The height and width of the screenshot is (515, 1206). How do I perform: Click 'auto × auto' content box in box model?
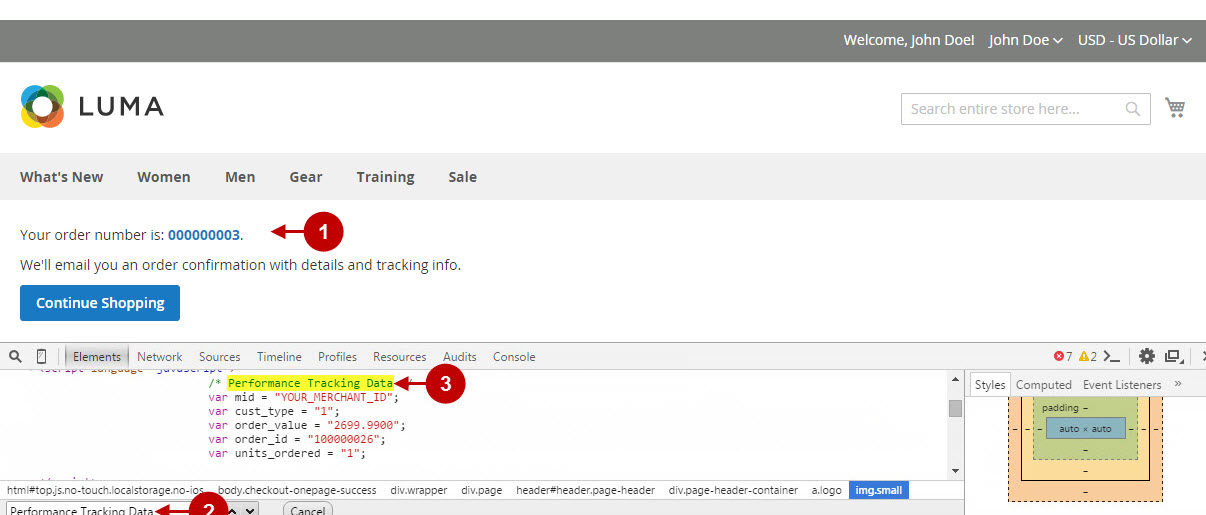point(1086,428)
